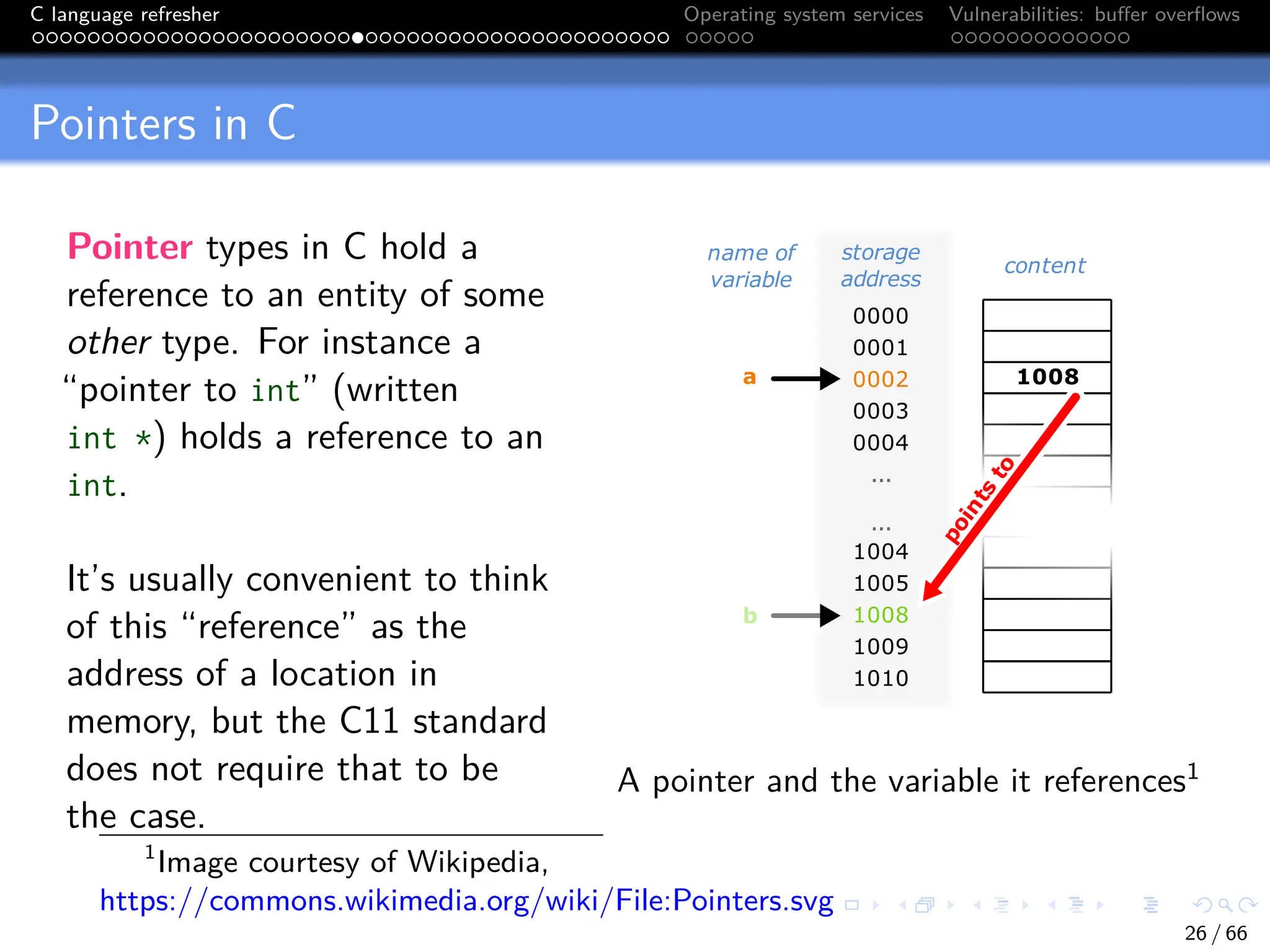Click next subsection arrow in navigation bar
Screen dimensions: 1270x952
point(1025,905)
